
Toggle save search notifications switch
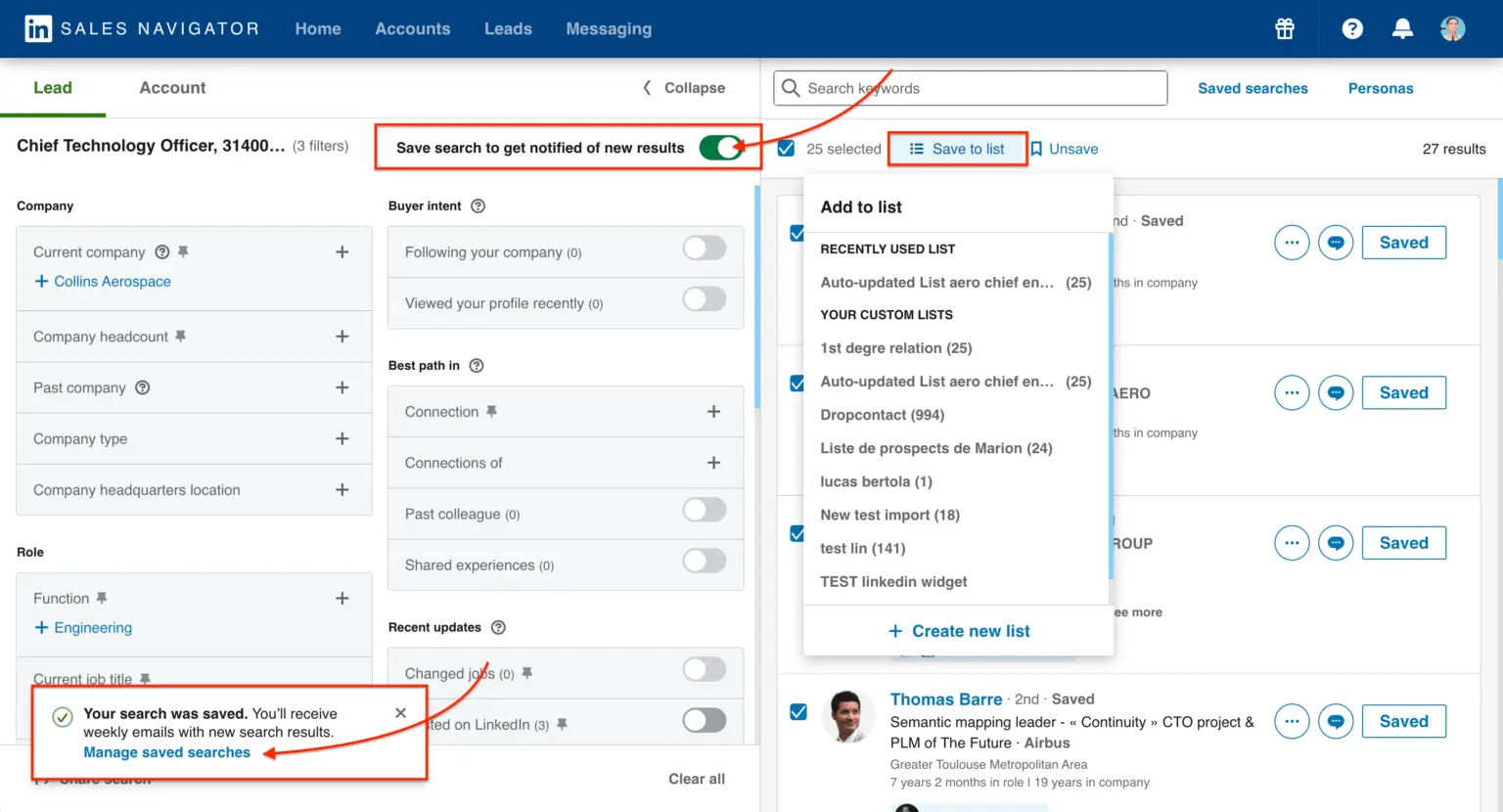pyautogui.click(x=721, y=148)
